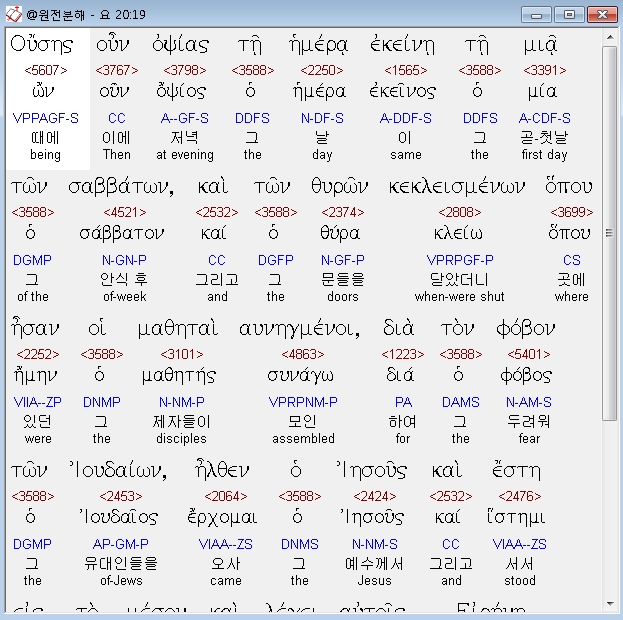Click the app icon in the title bar

tap(14, 15)
